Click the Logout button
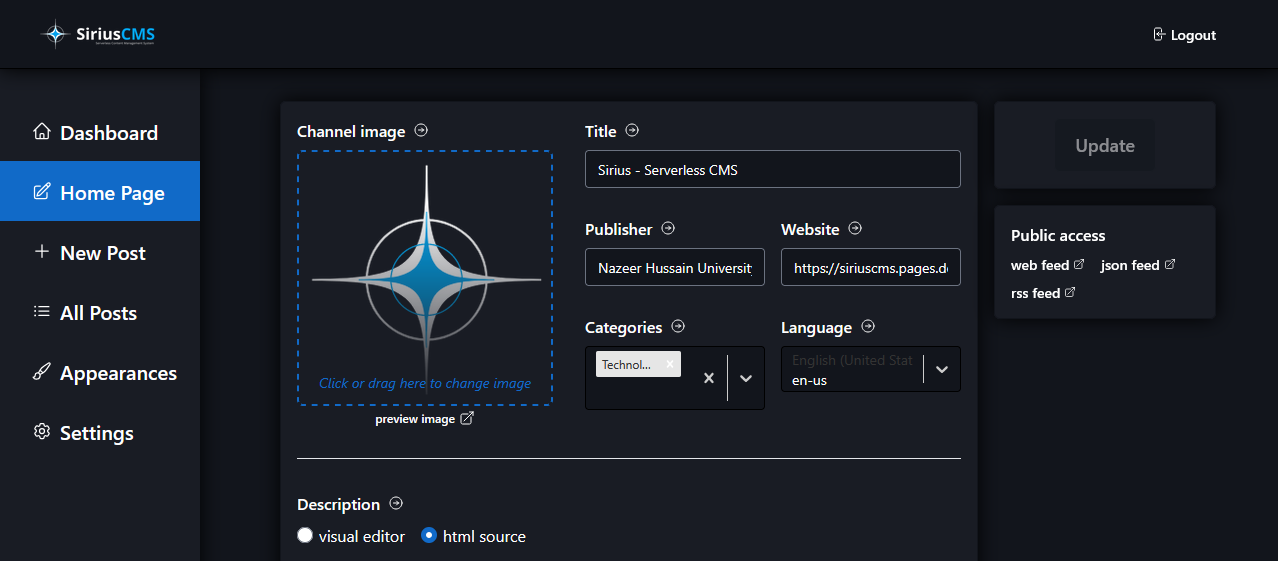The image size is (1278, 561). tap(1185, 35)
